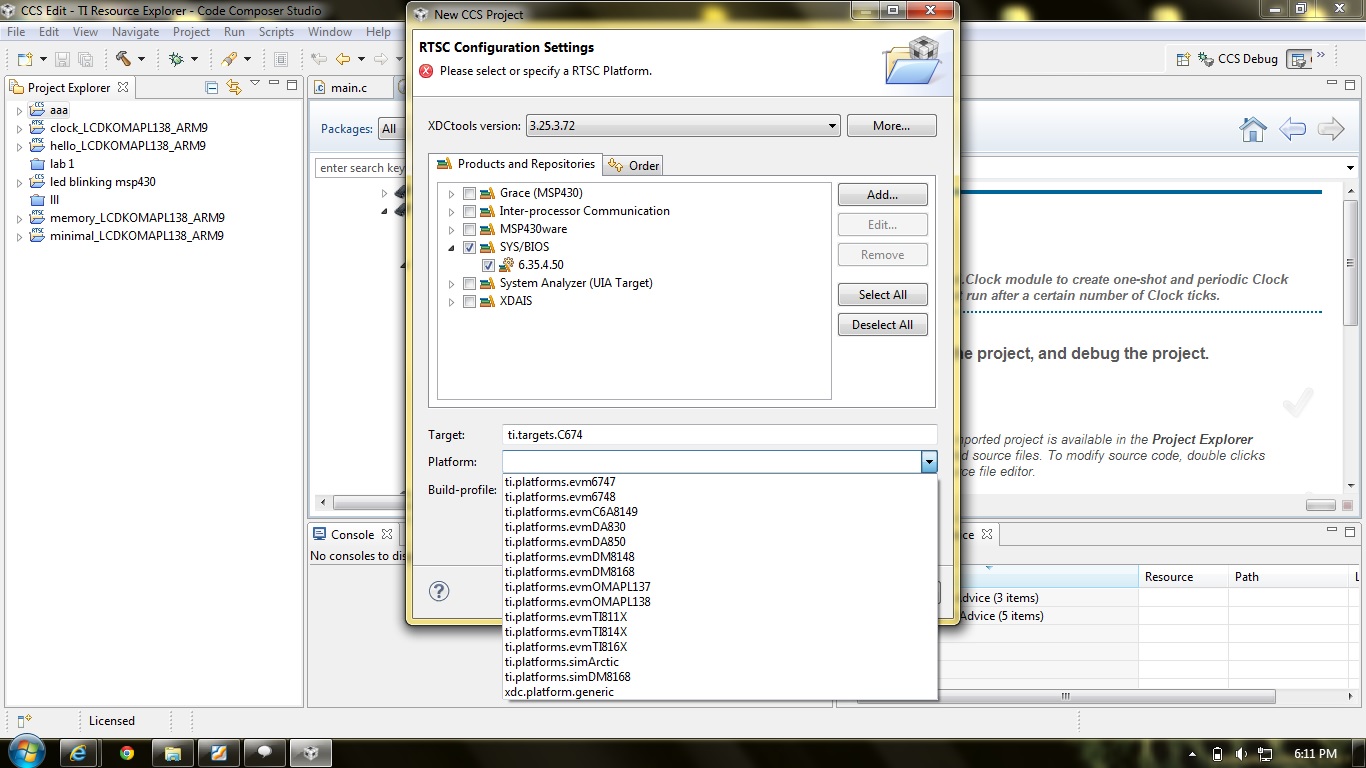Click the status bar icon beside Licensed
Image resolution: width=1366 pixels, height=768 pixels.
point(25,720)
